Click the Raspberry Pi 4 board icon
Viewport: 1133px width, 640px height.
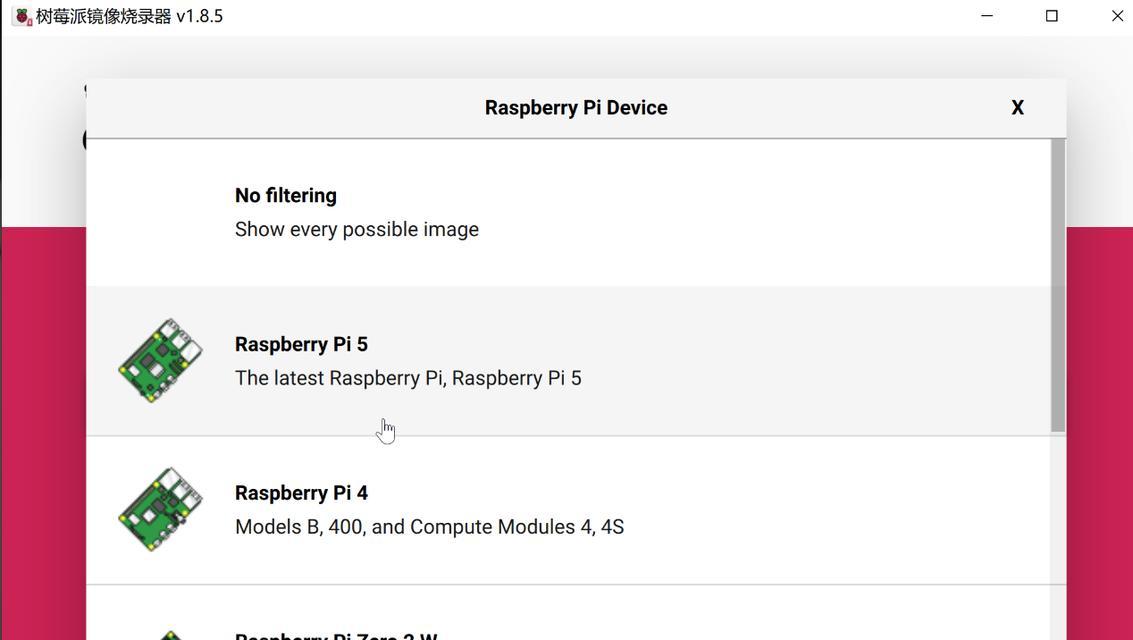160,509
